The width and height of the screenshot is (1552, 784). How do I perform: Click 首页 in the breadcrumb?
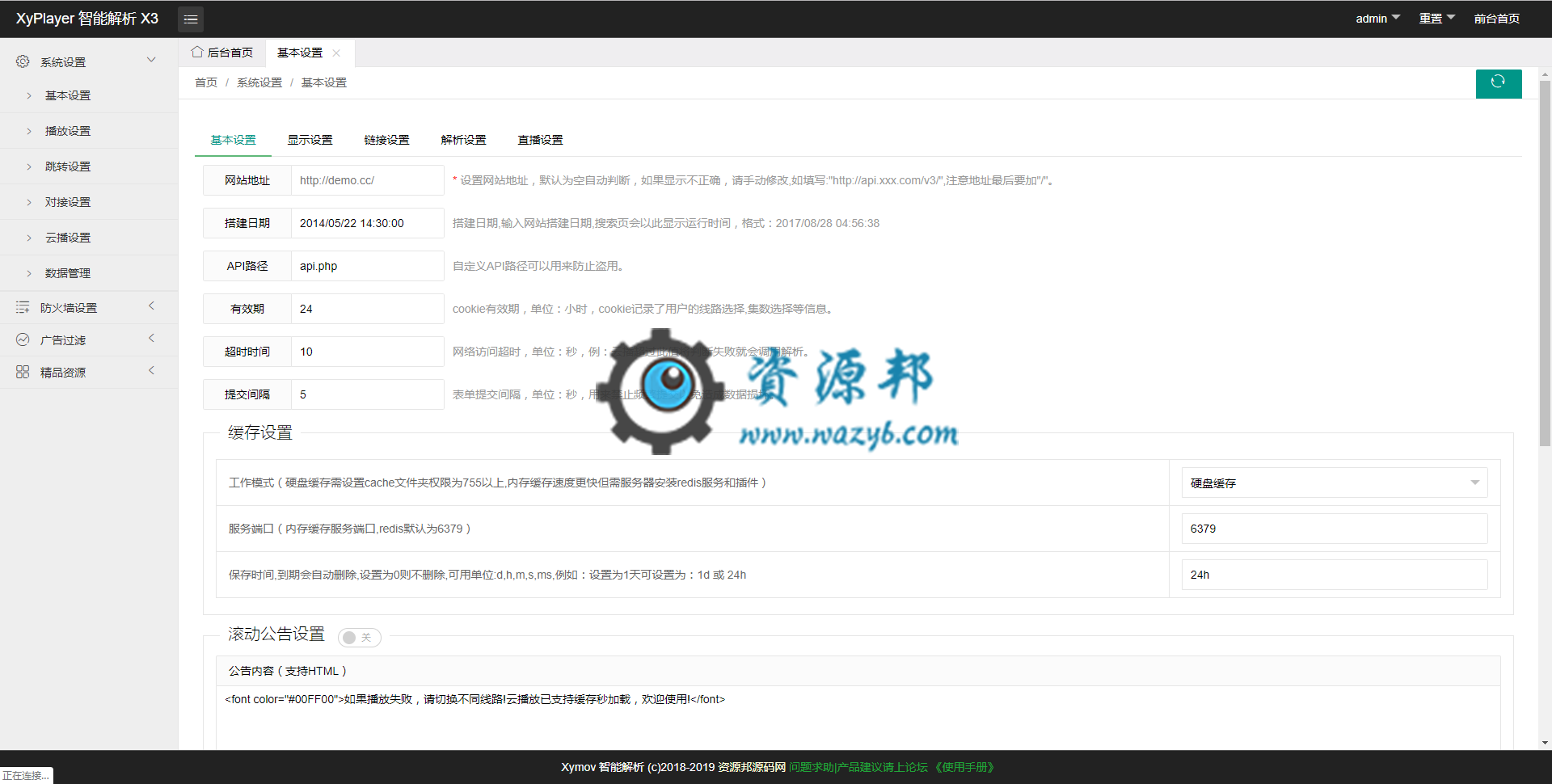pyautogui.click(x=206, y=82)
